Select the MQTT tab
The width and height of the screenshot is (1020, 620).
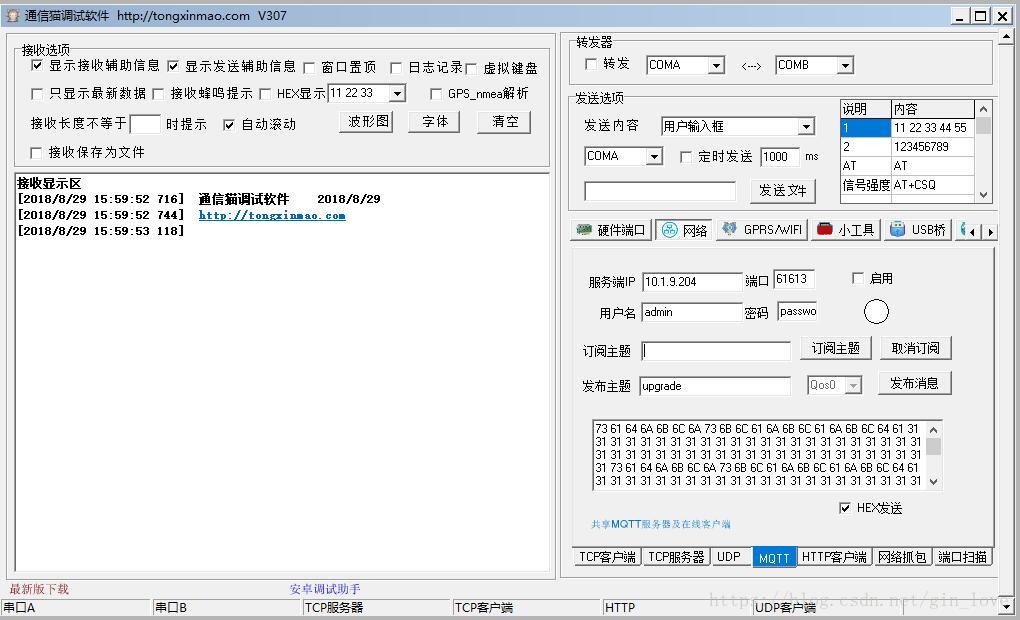coord(774,558)
